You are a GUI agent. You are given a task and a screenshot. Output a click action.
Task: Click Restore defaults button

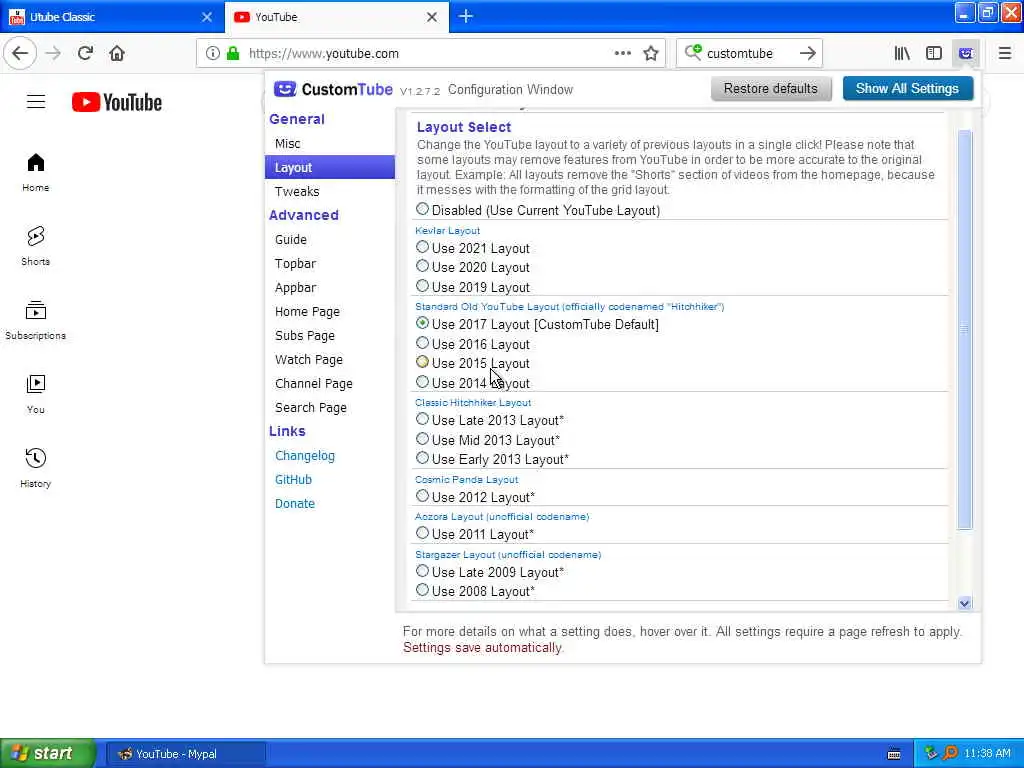(x=771, y=88)
